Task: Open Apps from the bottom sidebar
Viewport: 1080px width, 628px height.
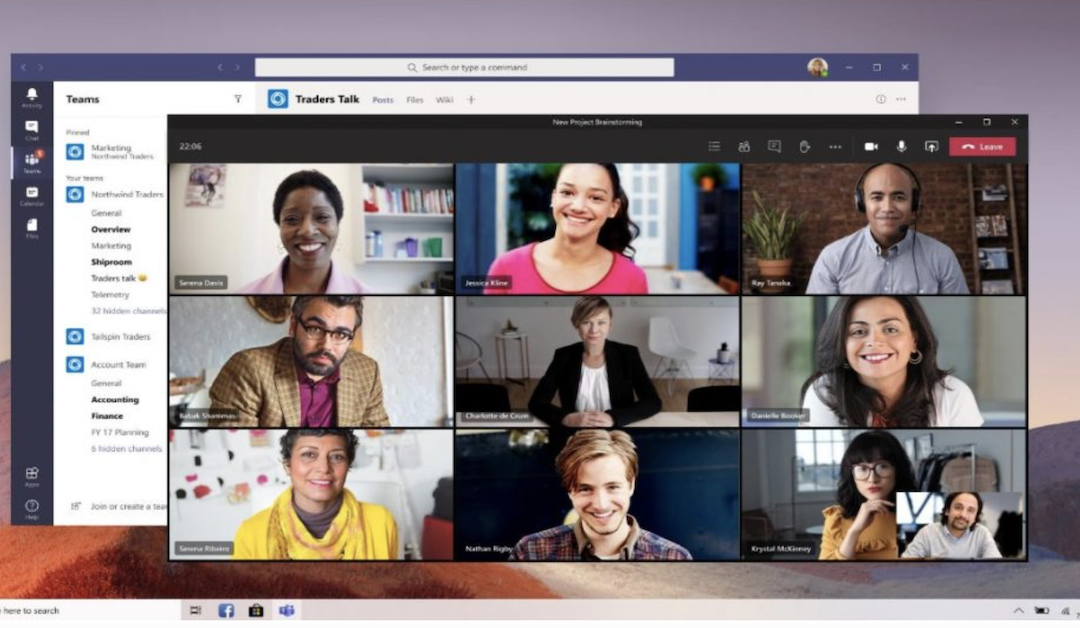Action: pos(30,475)
